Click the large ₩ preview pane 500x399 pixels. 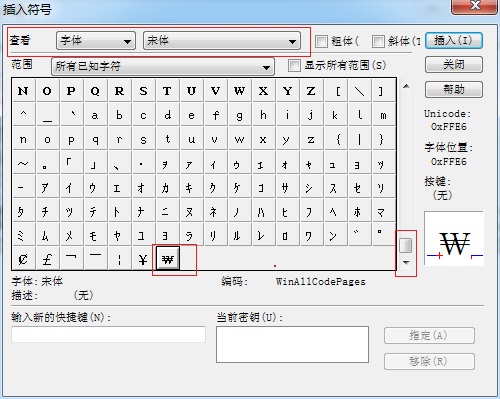[454, 238]
